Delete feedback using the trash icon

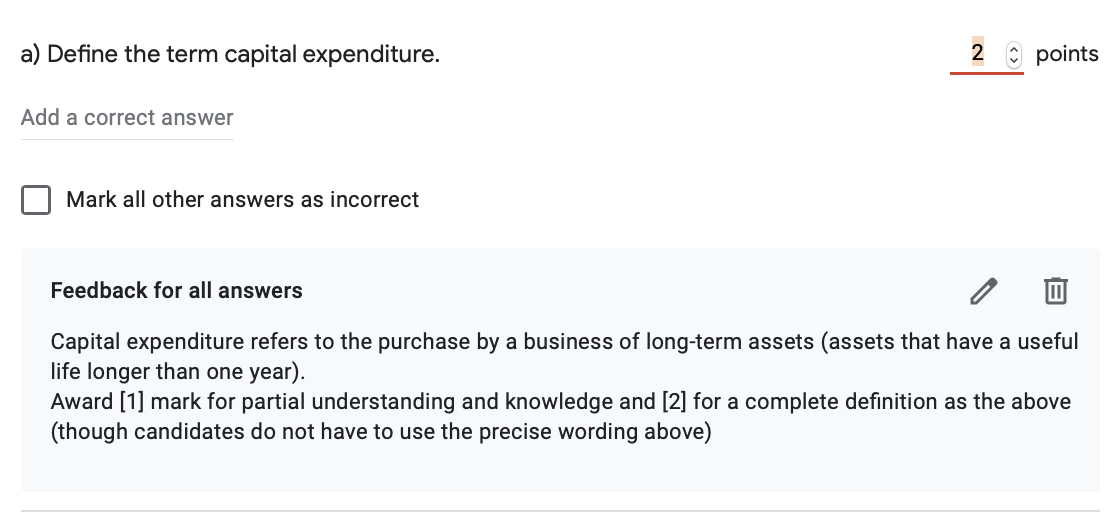1055,291
